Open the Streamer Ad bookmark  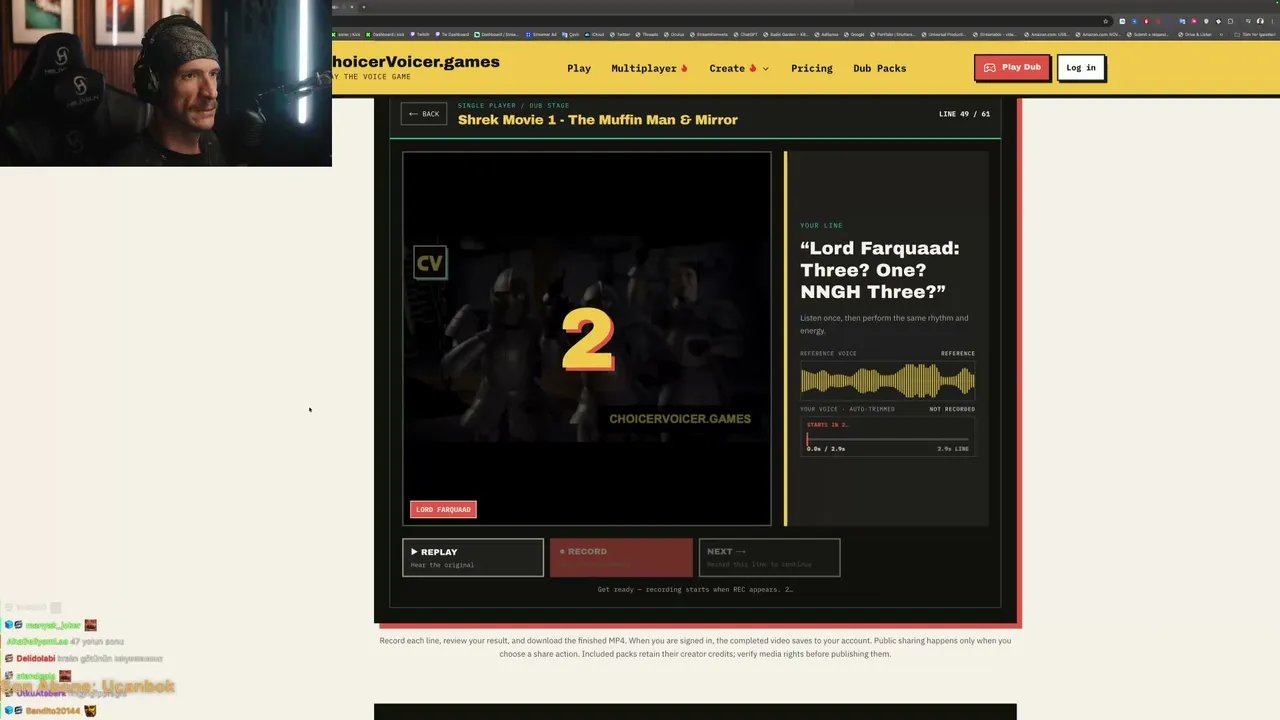coord(542,34)
